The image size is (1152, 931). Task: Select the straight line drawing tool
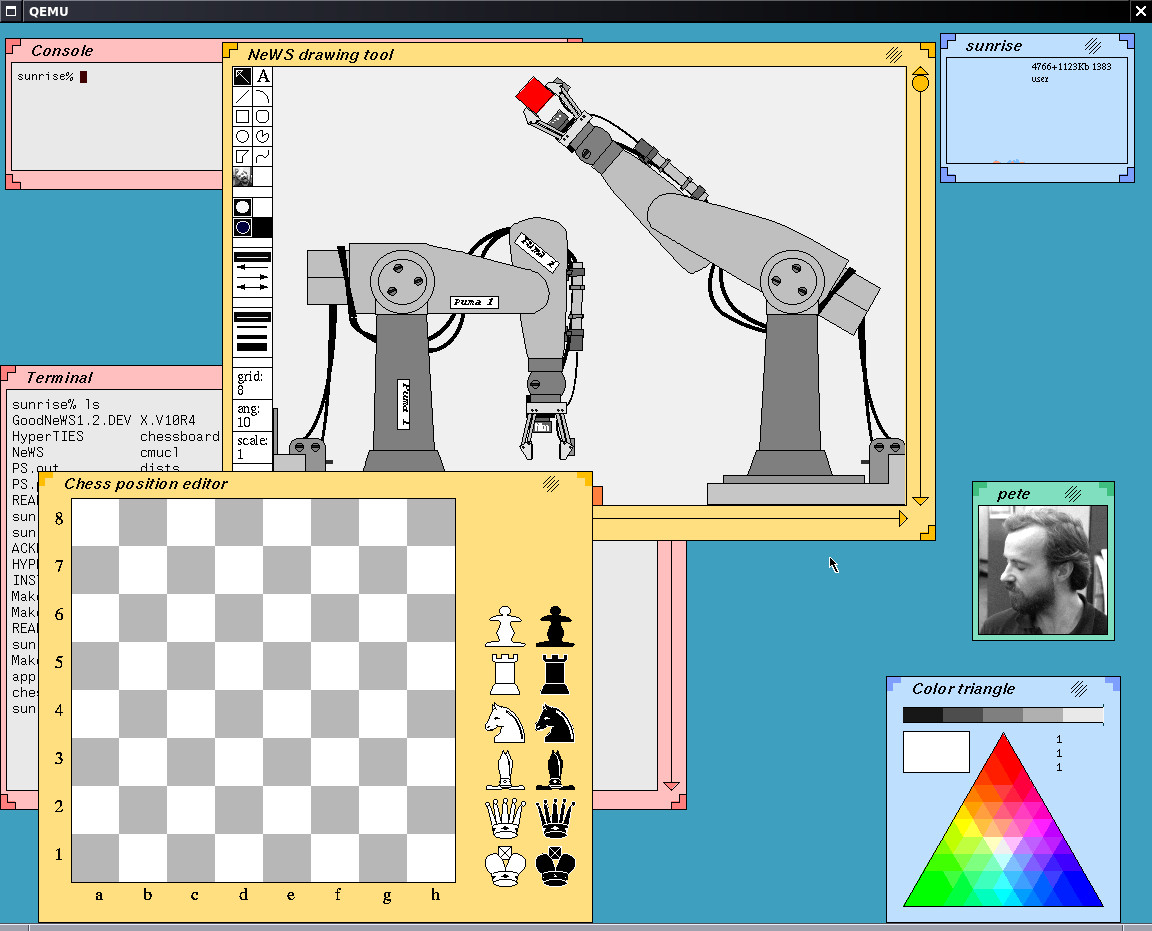[241, 95]
